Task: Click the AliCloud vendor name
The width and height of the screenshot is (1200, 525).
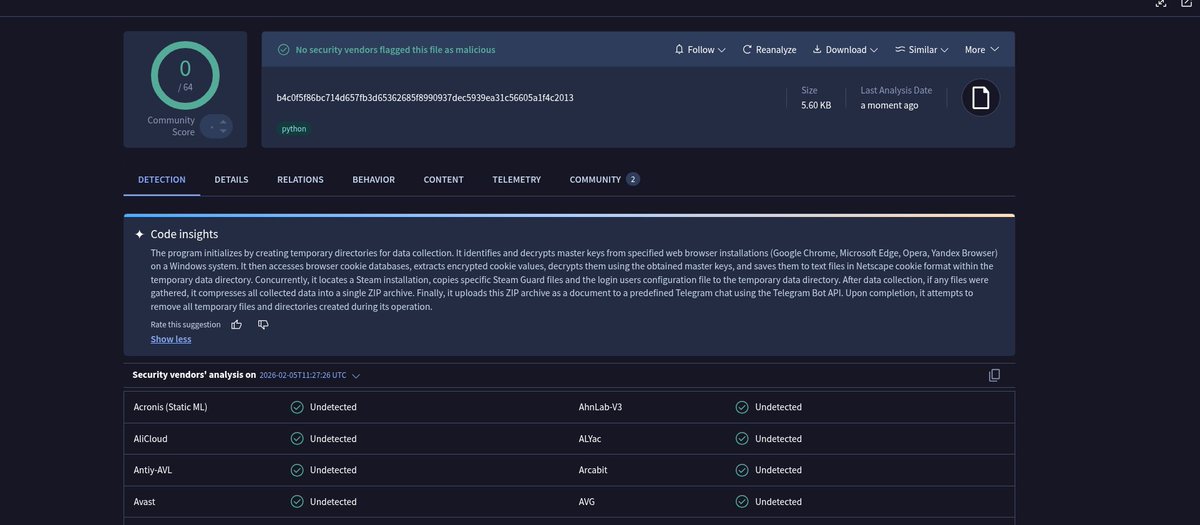Action: (x=152, y=439)
